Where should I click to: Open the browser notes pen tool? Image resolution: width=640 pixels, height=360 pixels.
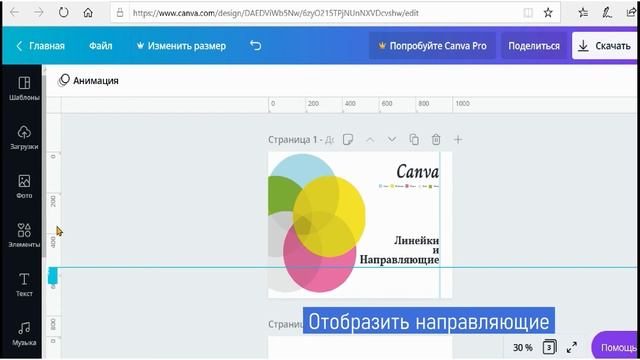click(607, 13)
